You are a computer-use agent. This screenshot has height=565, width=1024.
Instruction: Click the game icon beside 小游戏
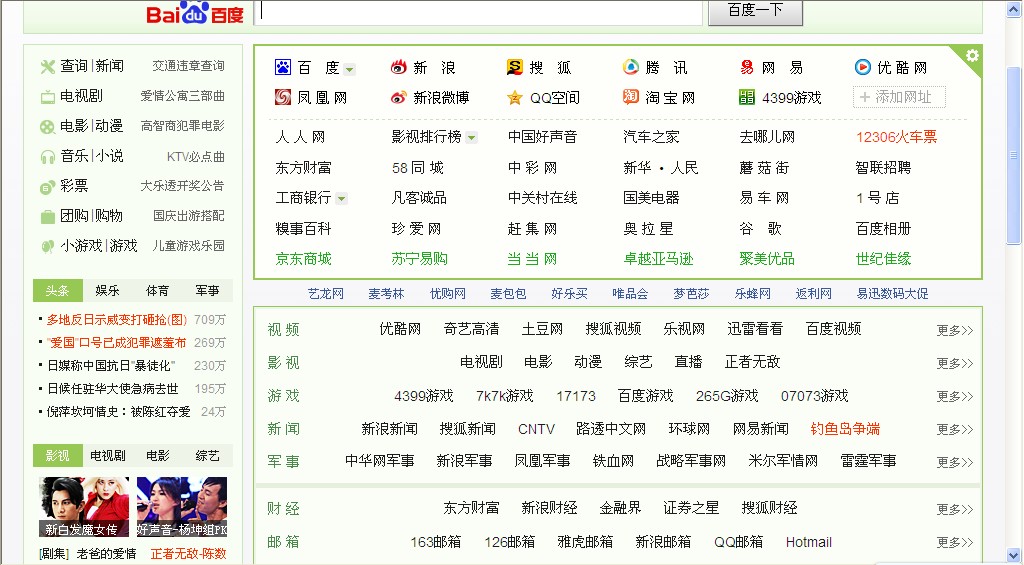48,246
